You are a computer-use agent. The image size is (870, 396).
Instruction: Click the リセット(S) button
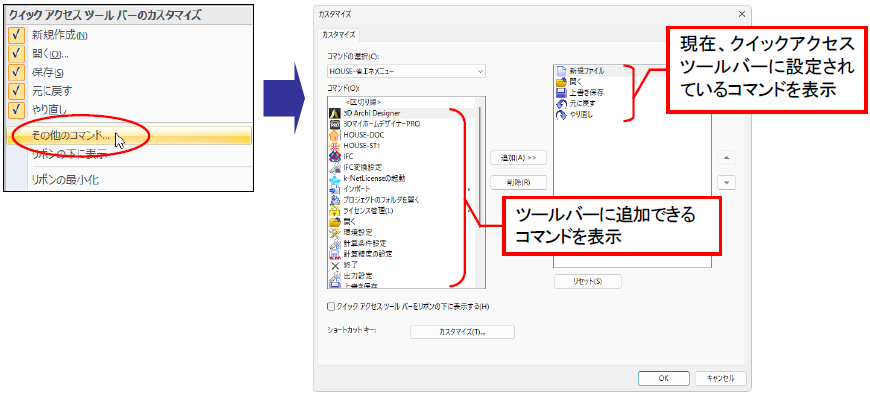click(x=588, y=282)
